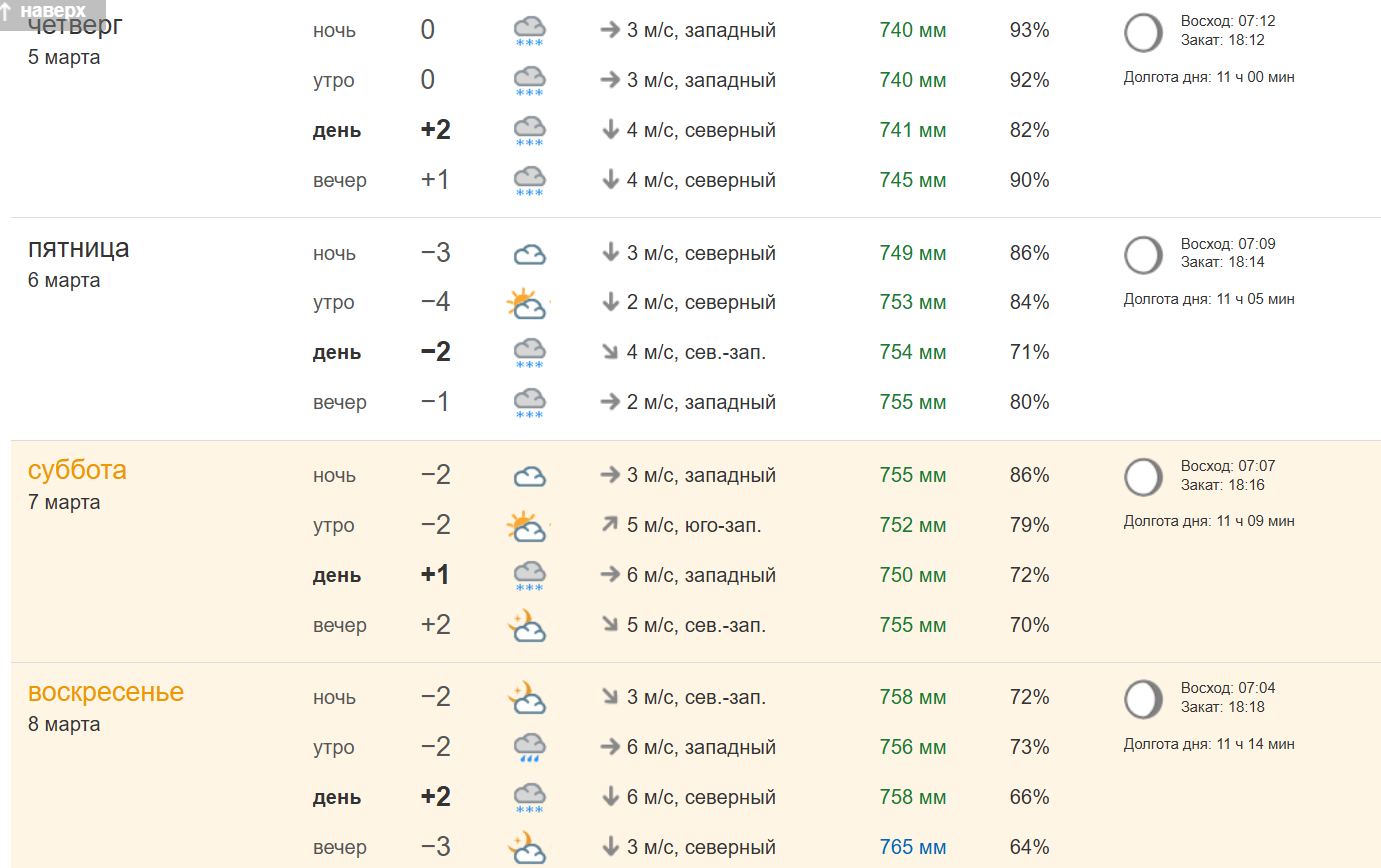Click the 765 мм pressure value

(912, 847)
